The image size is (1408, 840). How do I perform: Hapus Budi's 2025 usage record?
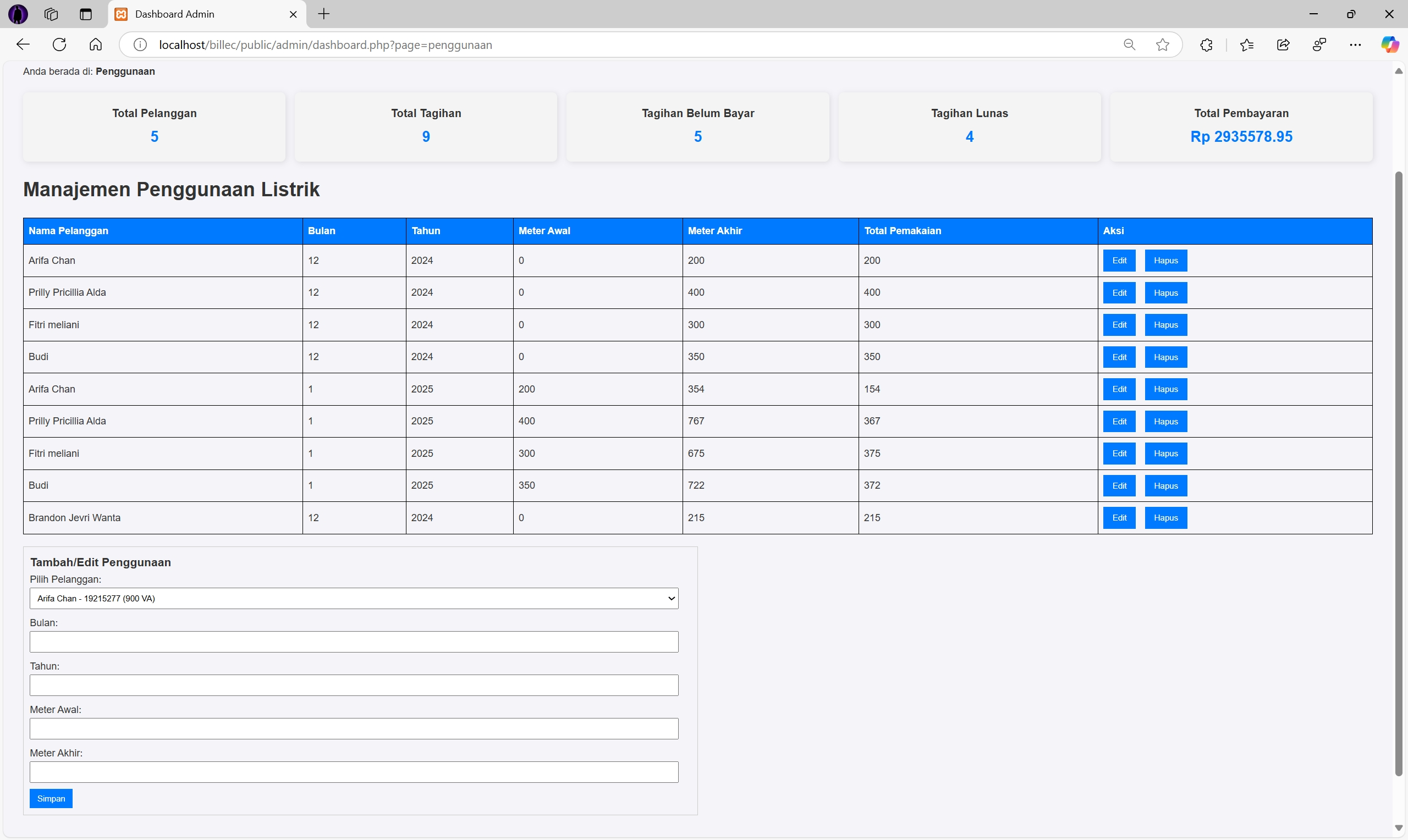point(1165,485)
